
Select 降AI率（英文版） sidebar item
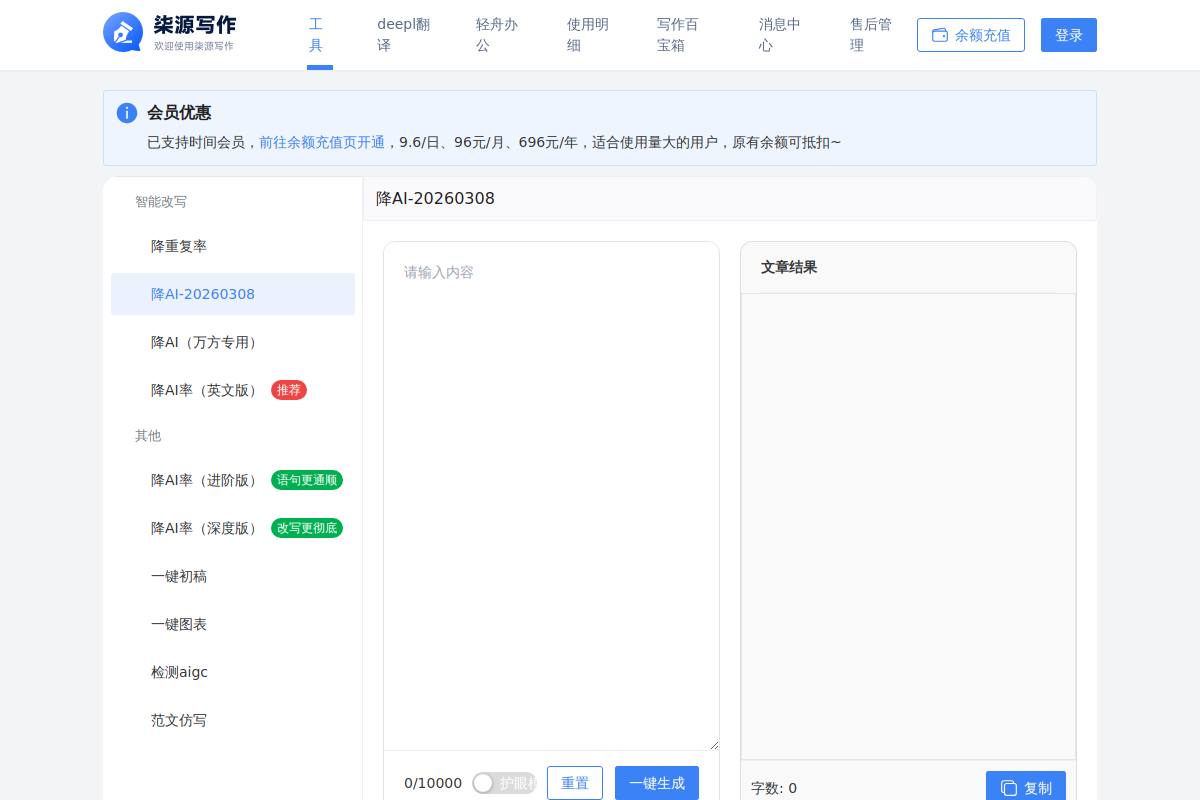point(233,390)
